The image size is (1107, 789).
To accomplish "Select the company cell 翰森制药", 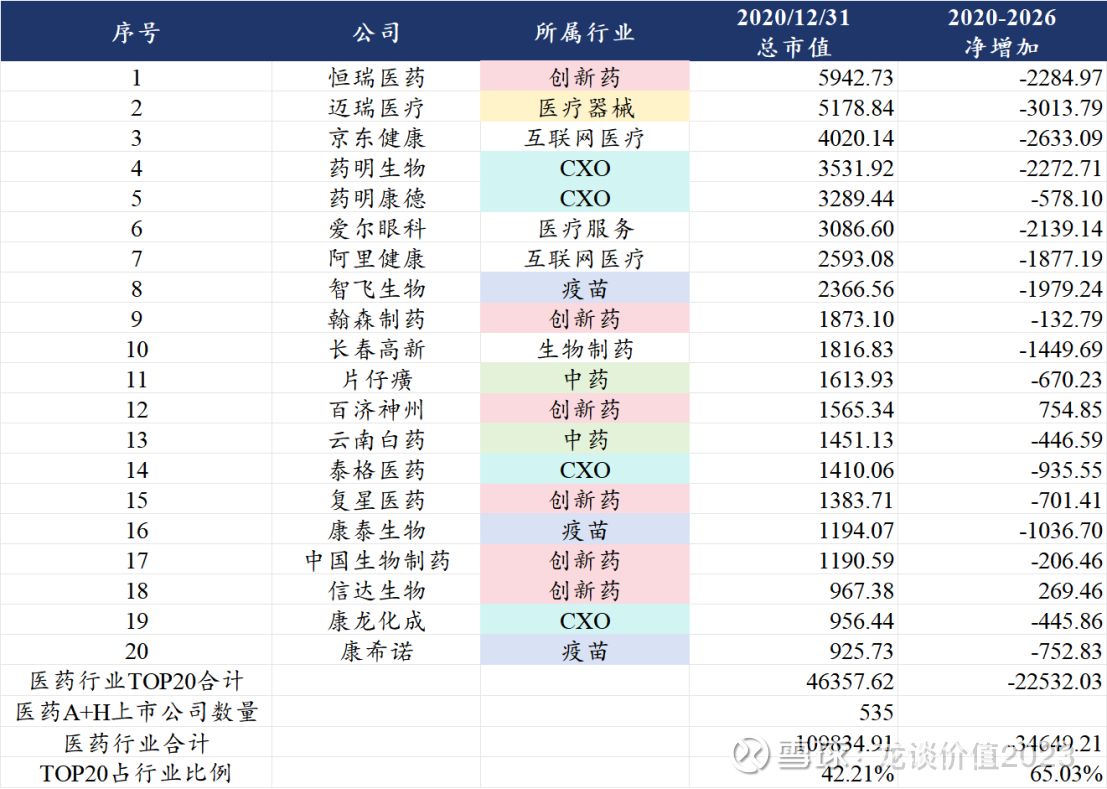I will 376,319.
